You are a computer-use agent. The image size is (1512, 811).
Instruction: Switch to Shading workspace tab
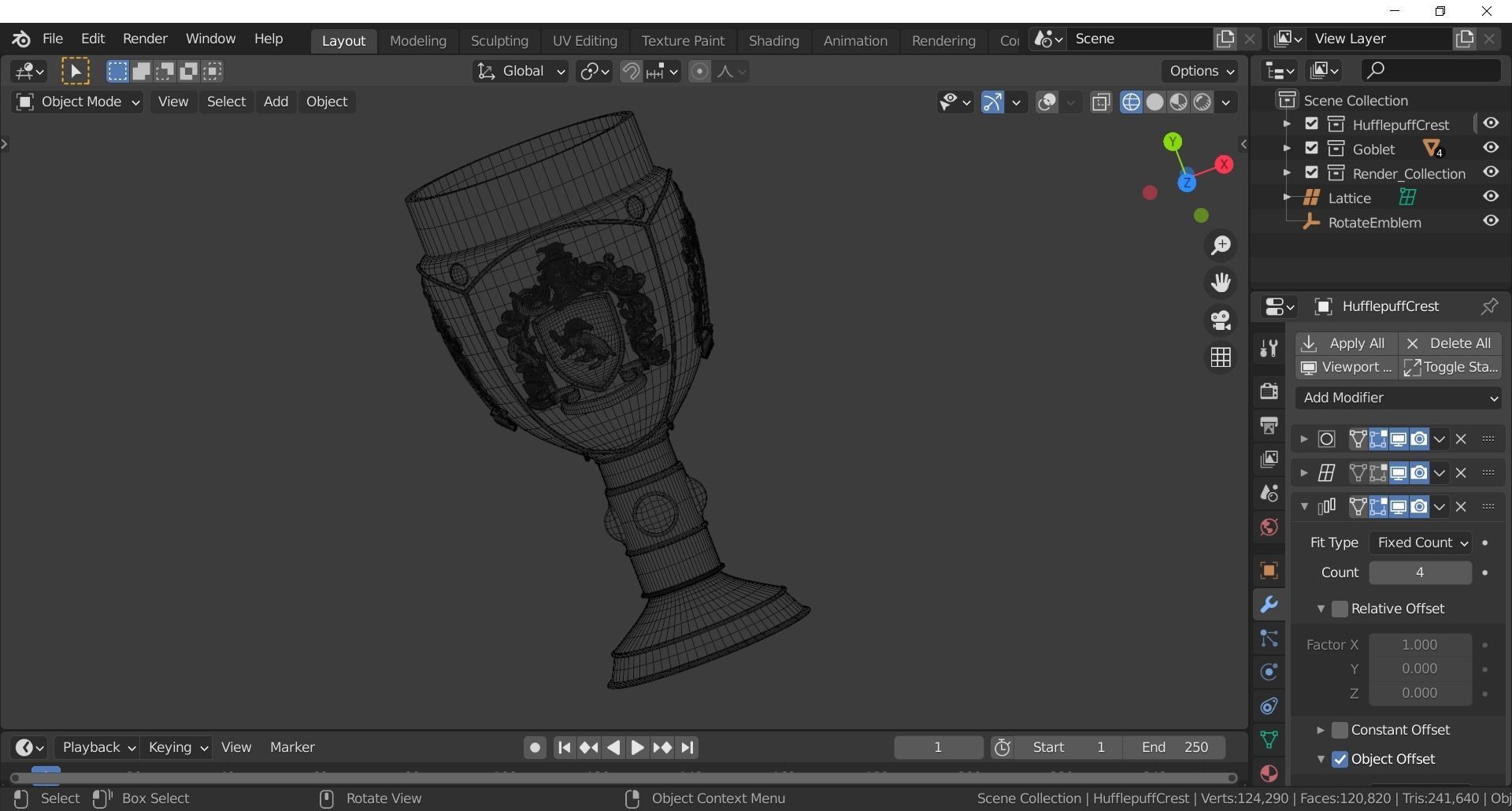pos(773,40)
